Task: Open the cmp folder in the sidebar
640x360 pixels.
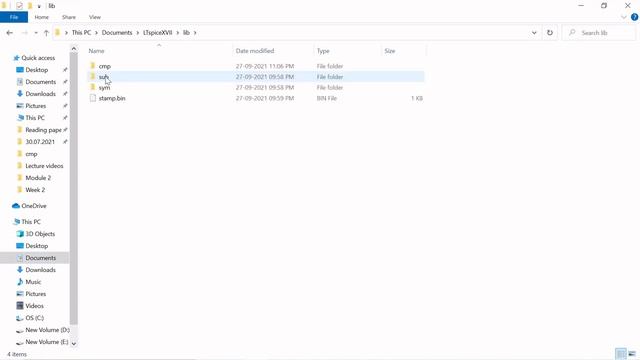Action: pyautogui.click(x=31, y=154)
